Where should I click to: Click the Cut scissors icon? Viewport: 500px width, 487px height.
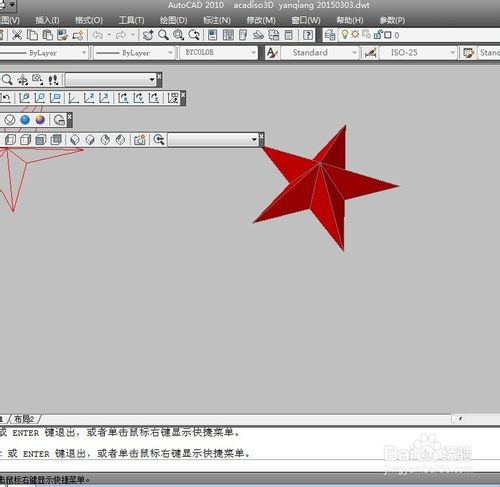click(17, 35)
